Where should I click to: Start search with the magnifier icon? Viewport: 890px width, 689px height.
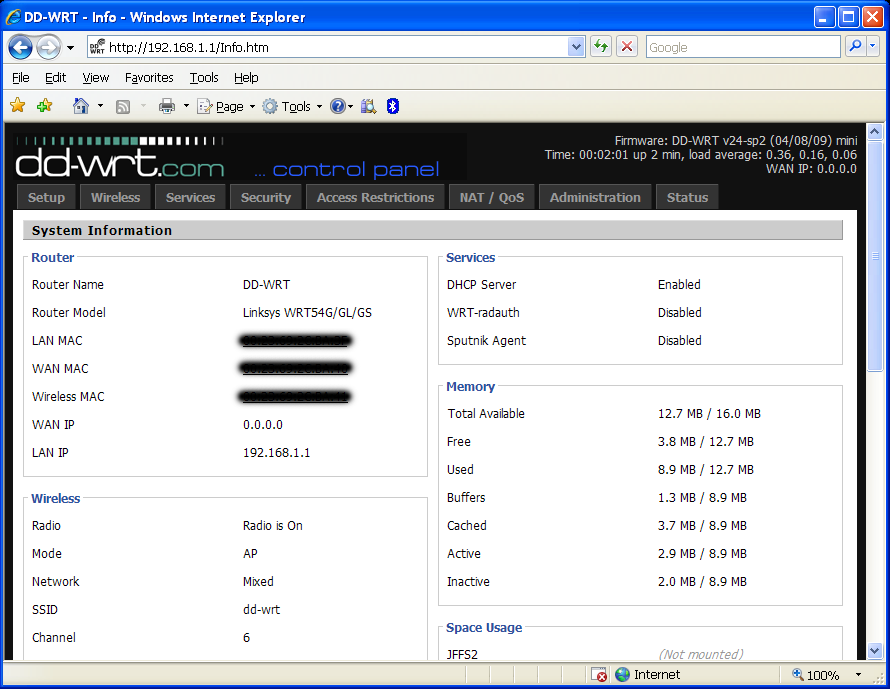coord(854,47)
